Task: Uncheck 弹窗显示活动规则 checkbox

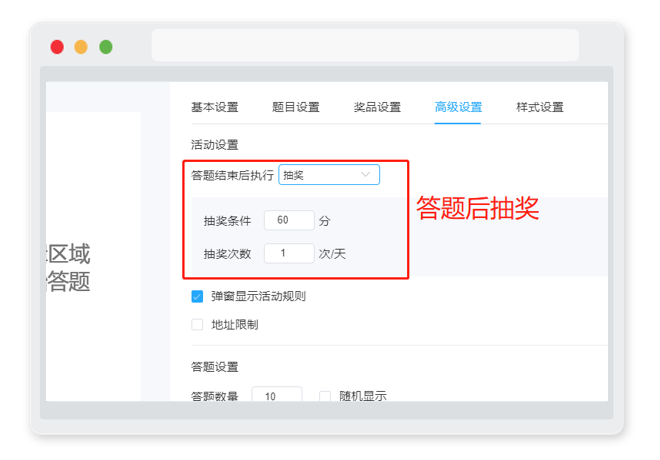Action: (197, 296)
